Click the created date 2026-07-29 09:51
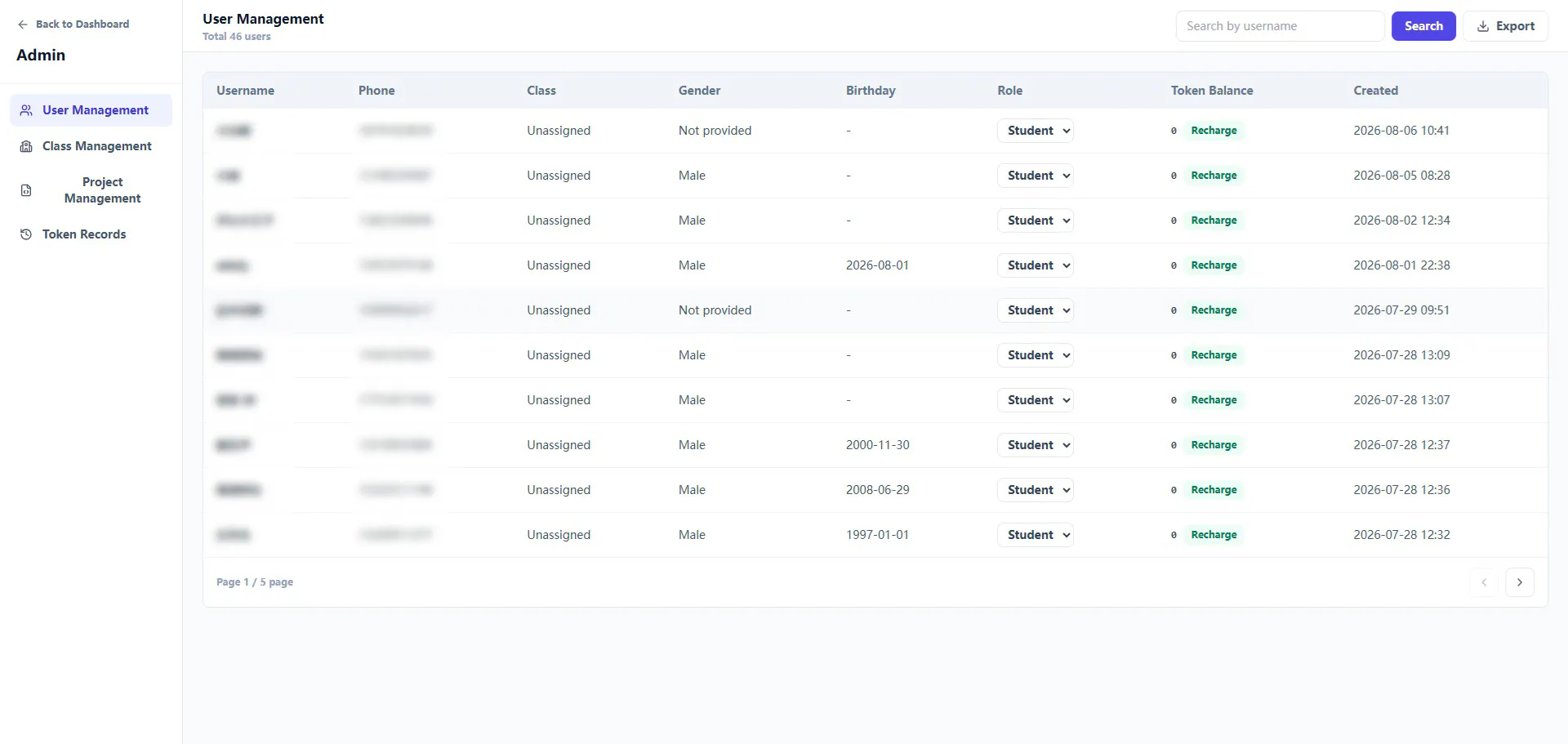The width and height of the screenshot is (1568, 744). click(x=1401, y=310)
